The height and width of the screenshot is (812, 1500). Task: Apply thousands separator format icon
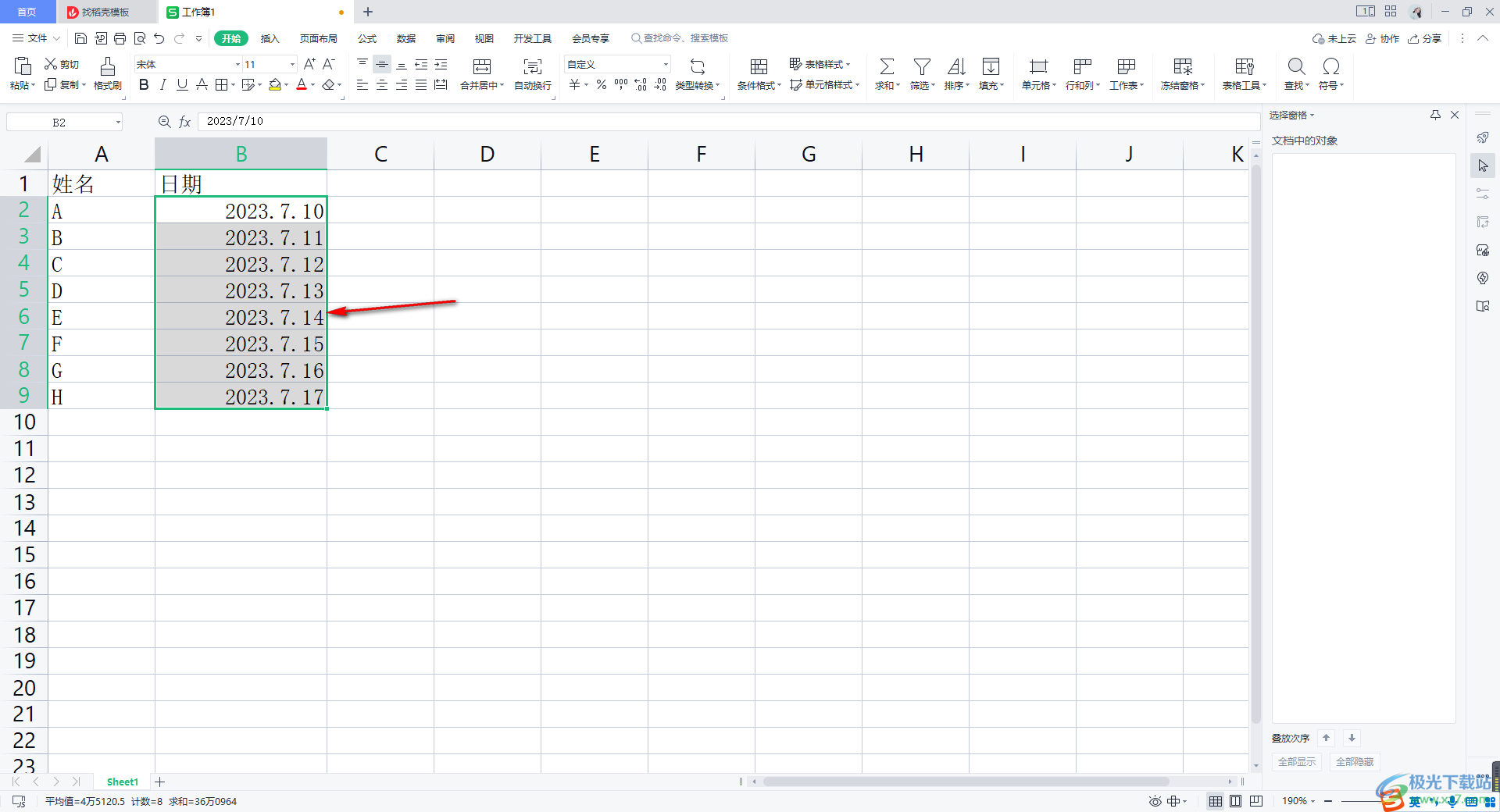coord(621,85)
